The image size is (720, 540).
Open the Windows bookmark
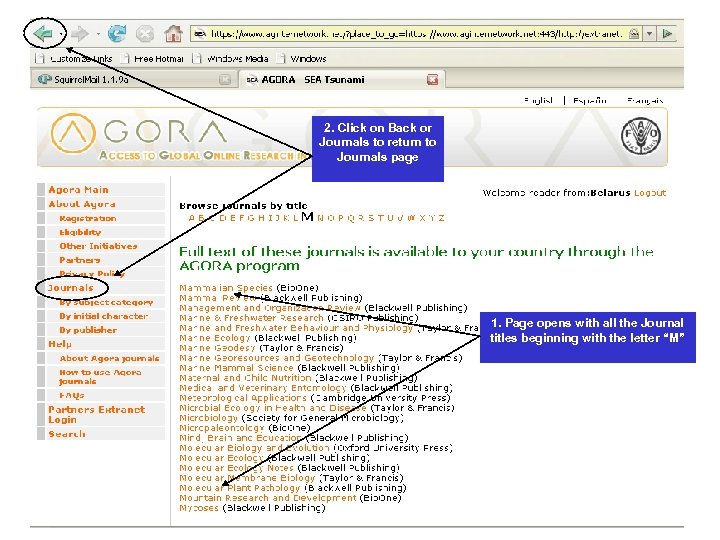pyautogui.click(x=302, y=58)
